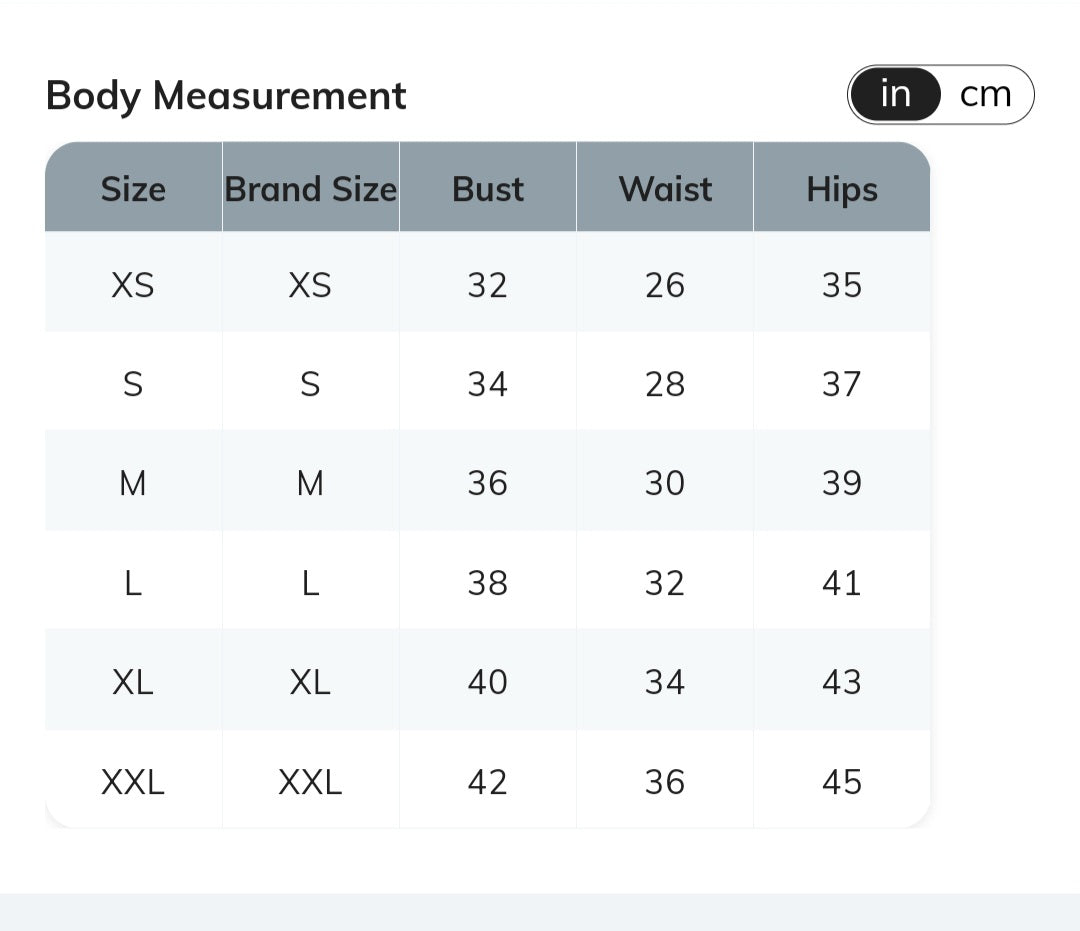This screenshot has width=1080, height=931.
Task: Click XXL in Brand Size column
Action: [x=310, y=782]
